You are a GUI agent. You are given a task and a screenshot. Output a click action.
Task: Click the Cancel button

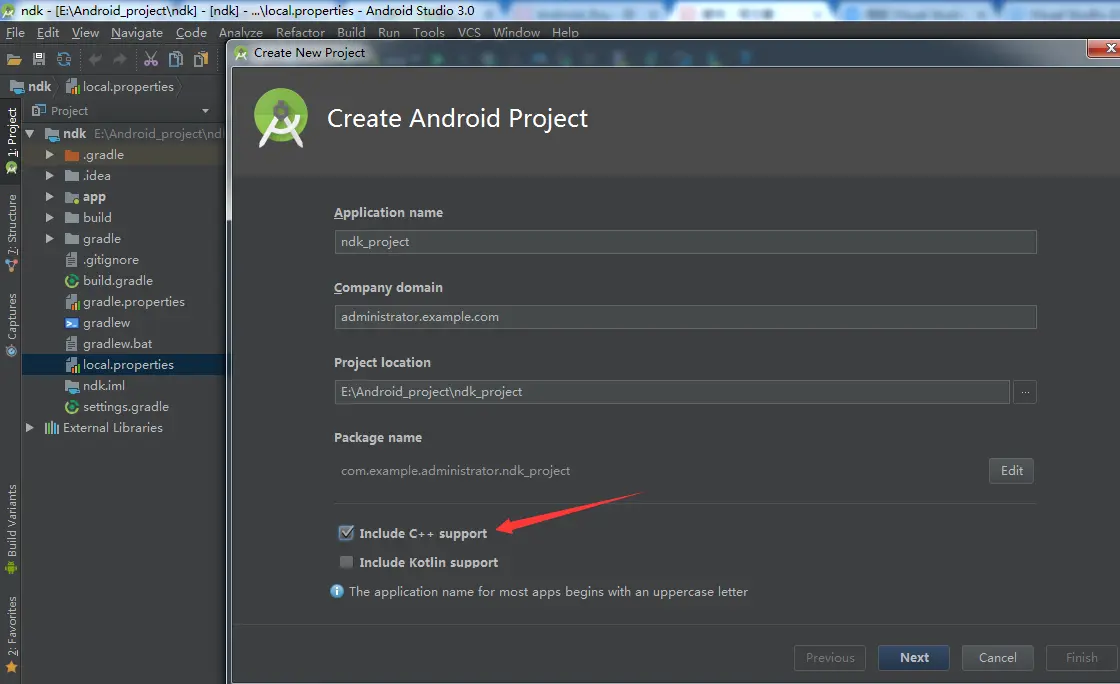pos(997,658)
